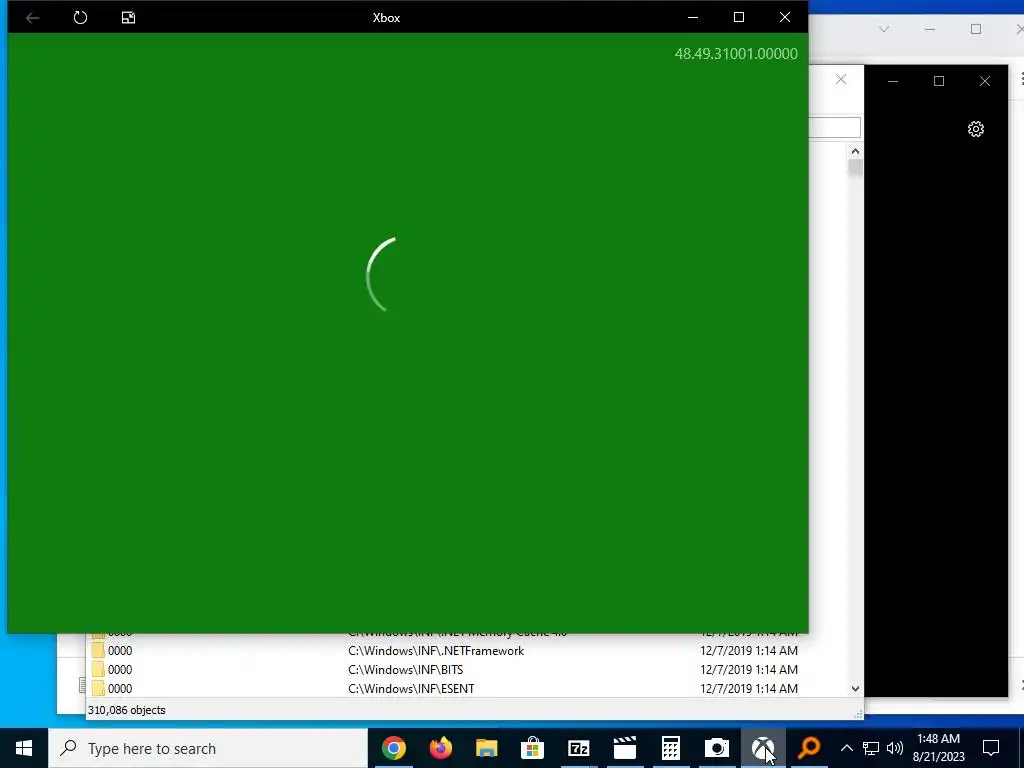Screen dimensions: 1024x768
Task: Click the Xbox back arrow button
Action: [x=32, y=18]
